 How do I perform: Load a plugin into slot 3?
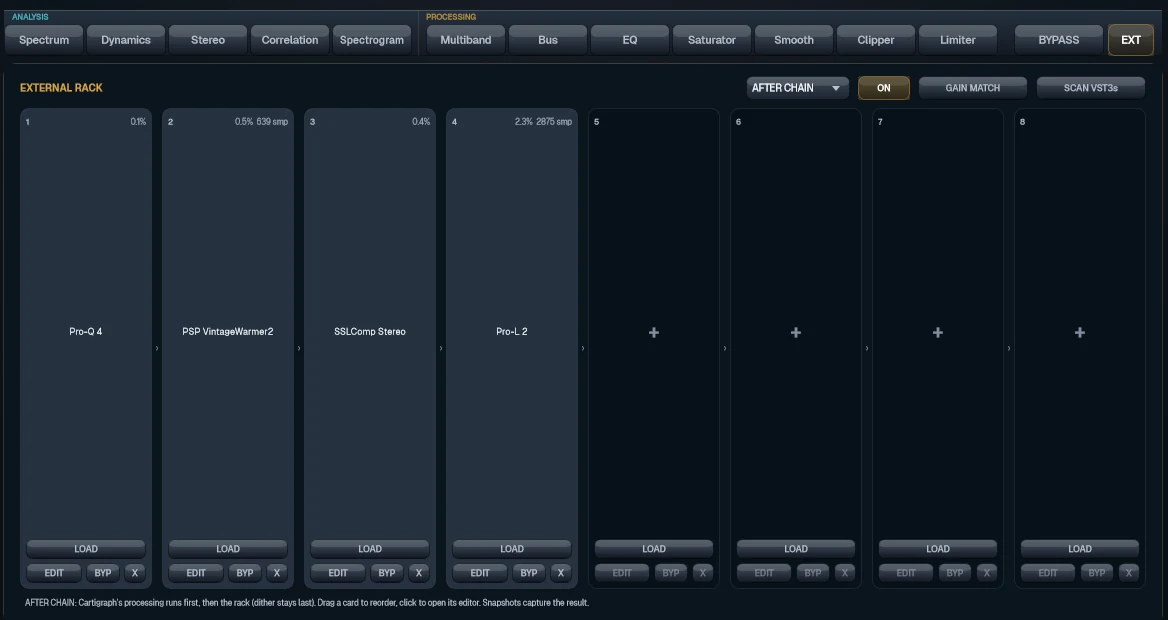[x=369, y=549]
